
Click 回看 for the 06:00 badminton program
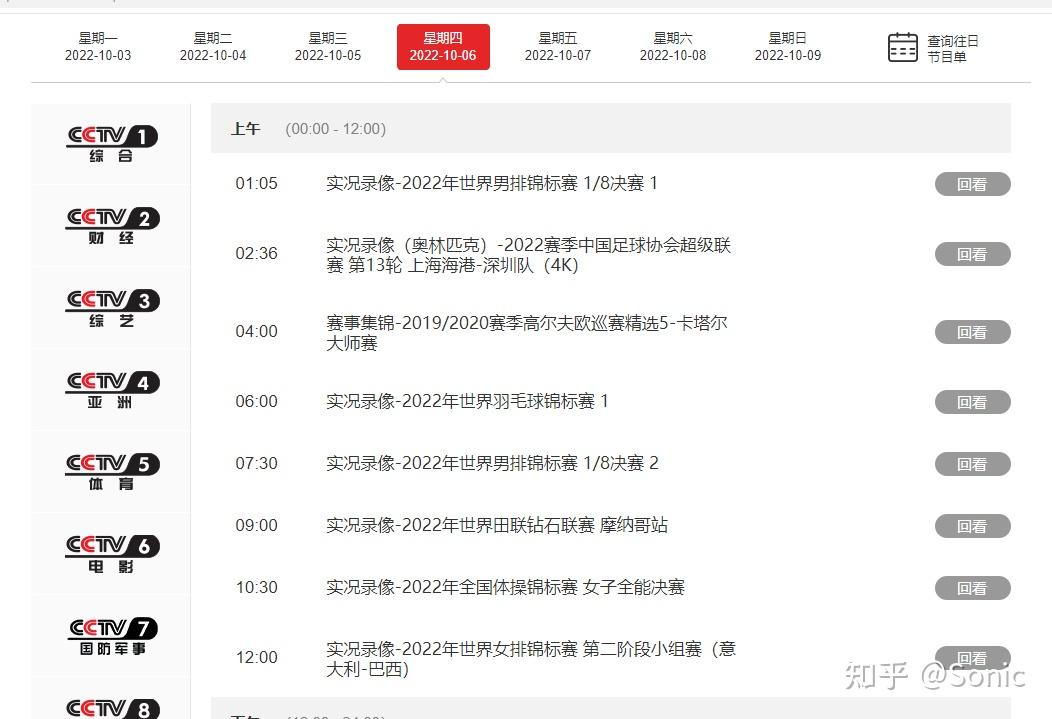click(x=972, y=402)
